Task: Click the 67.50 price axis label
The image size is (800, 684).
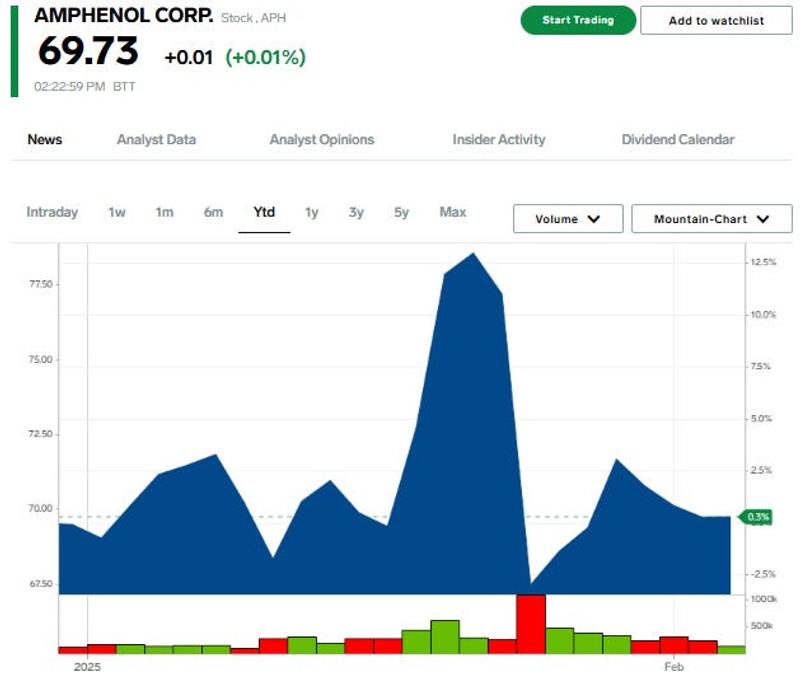Action: 41,584
